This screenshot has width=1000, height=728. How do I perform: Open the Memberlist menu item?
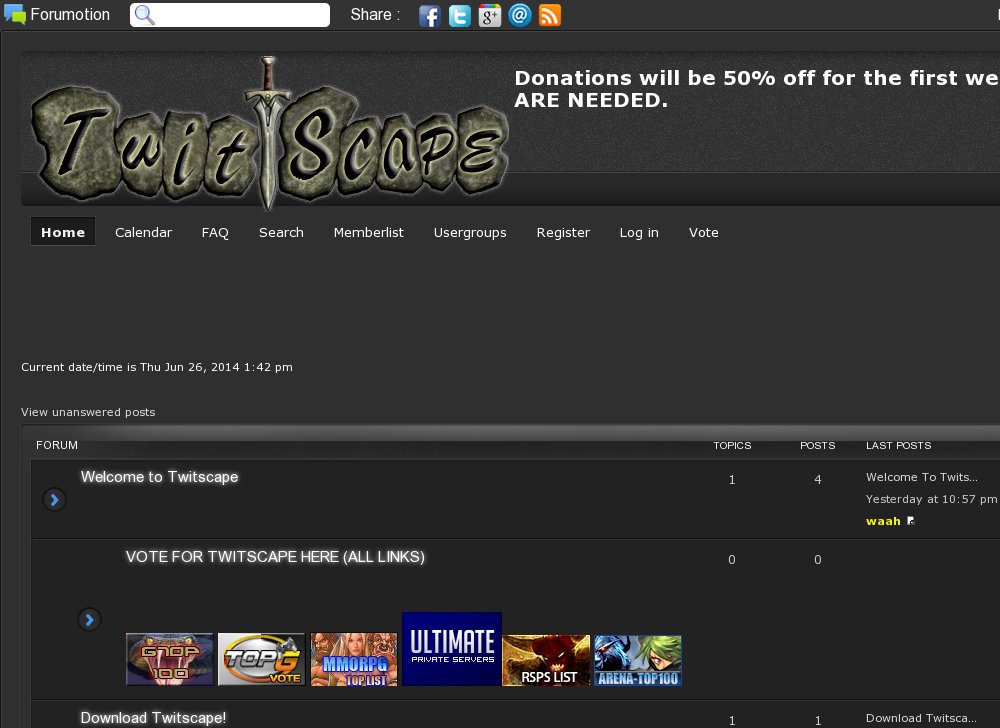pos(368,232)
